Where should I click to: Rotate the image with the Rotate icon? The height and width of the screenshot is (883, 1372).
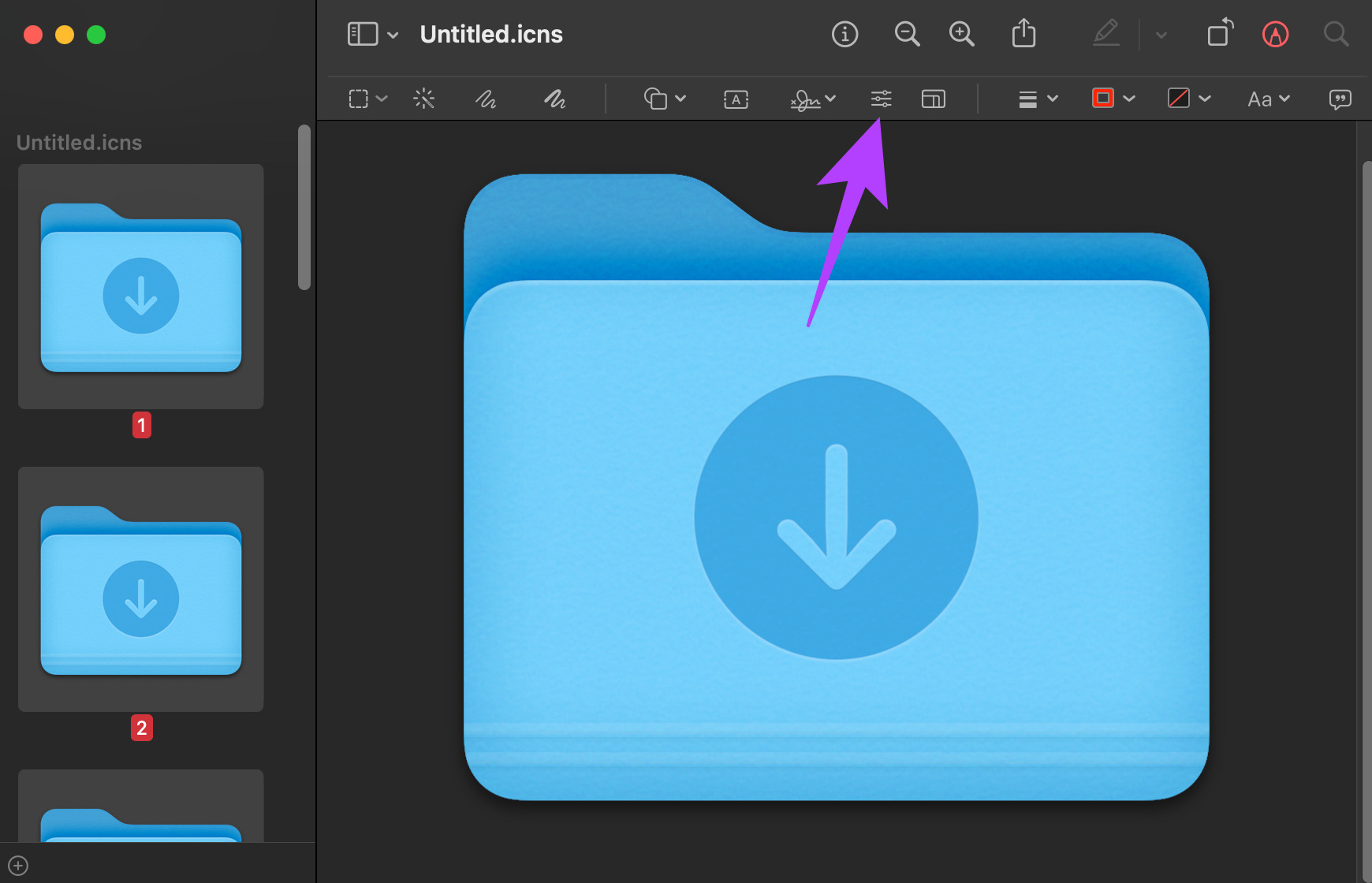pos(1220,34)
